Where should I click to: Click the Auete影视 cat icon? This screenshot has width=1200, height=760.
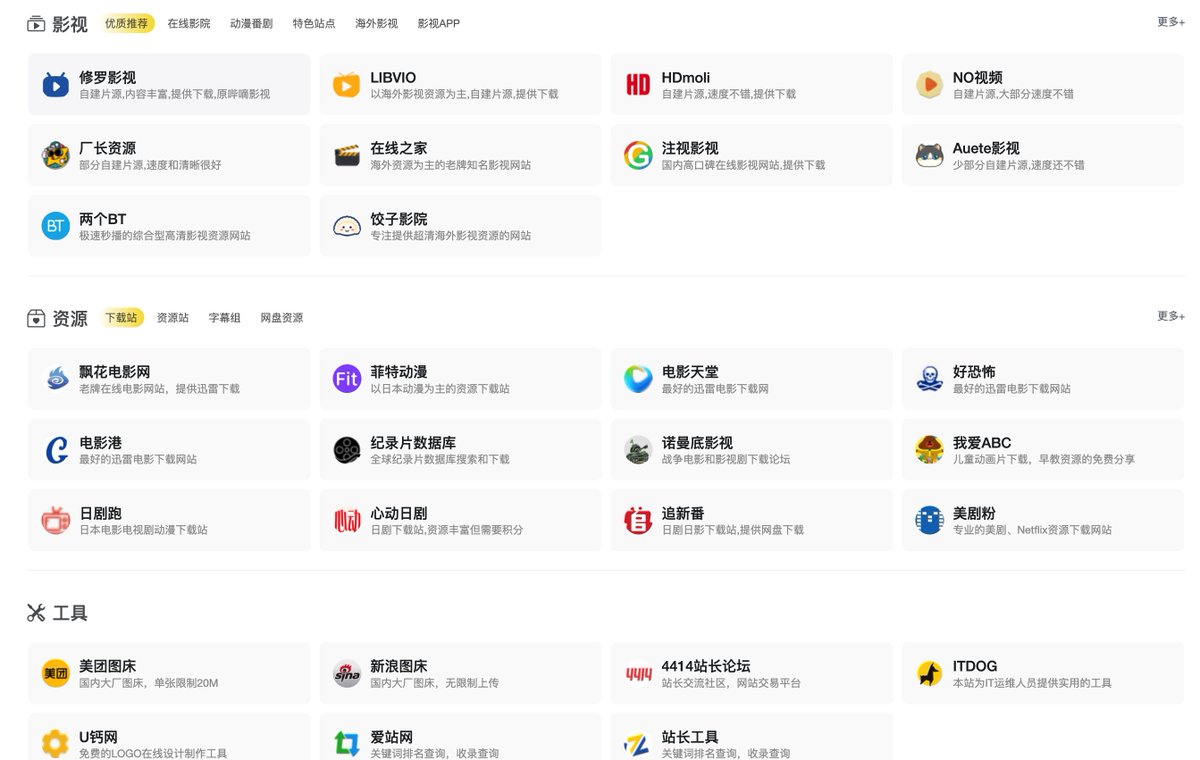[929, 155]
